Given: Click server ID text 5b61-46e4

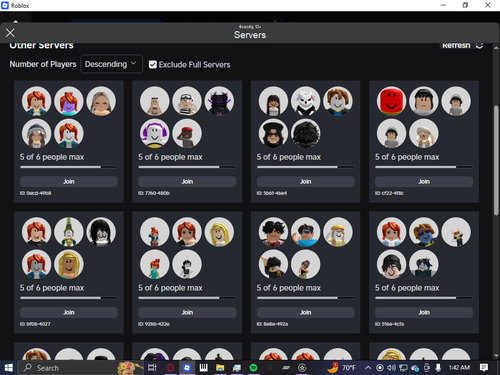Looking at the screenshot, I should 272,193.
